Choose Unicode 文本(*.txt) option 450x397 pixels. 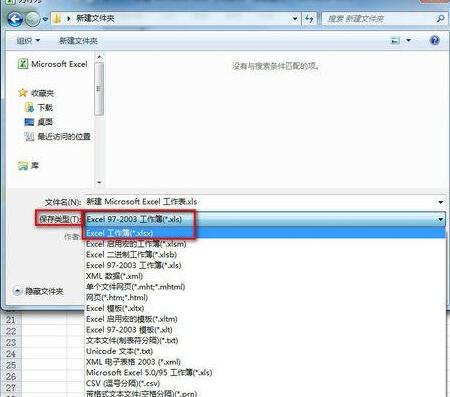265,351
